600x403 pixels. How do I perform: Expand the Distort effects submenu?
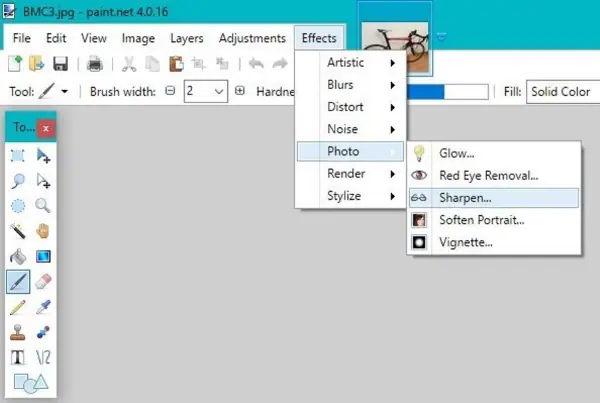click(x=350, y=107)
